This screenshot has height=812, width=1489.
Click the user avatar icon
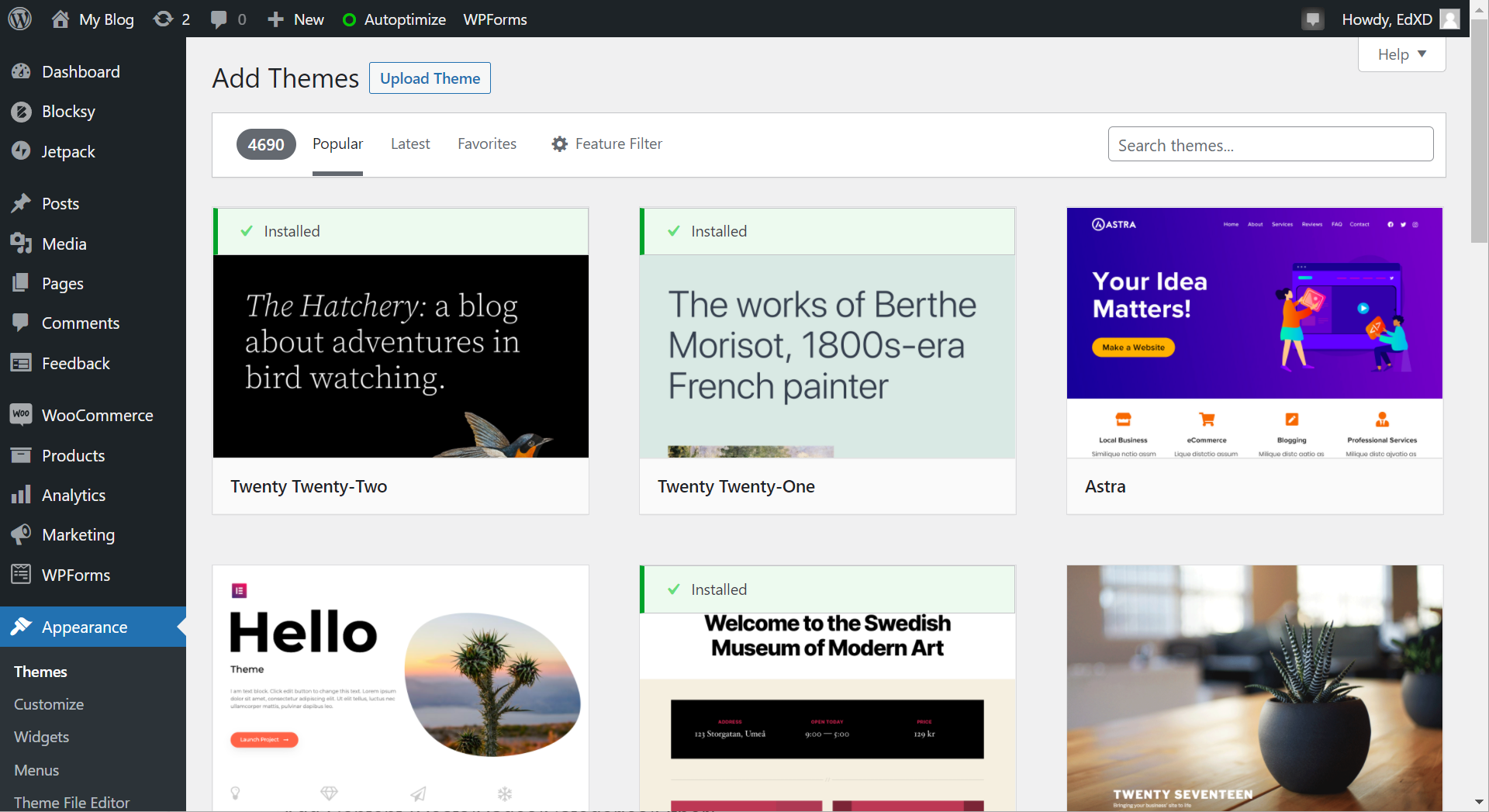coord(1449,19)
